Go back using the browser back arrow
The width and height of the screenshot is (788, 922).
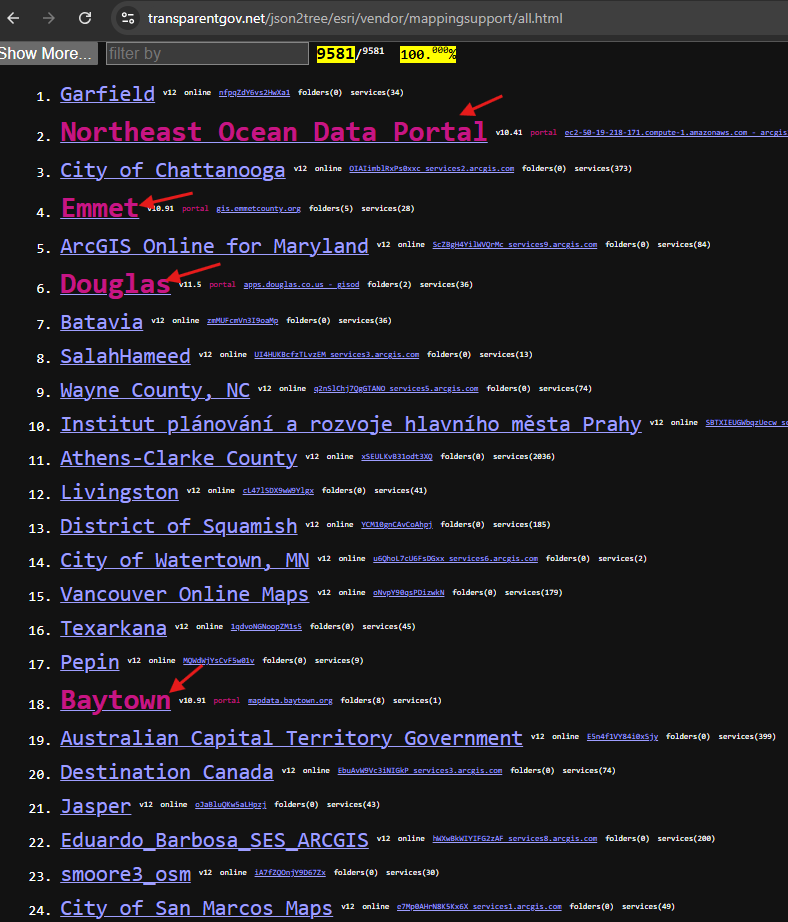(x=14, y=18)
